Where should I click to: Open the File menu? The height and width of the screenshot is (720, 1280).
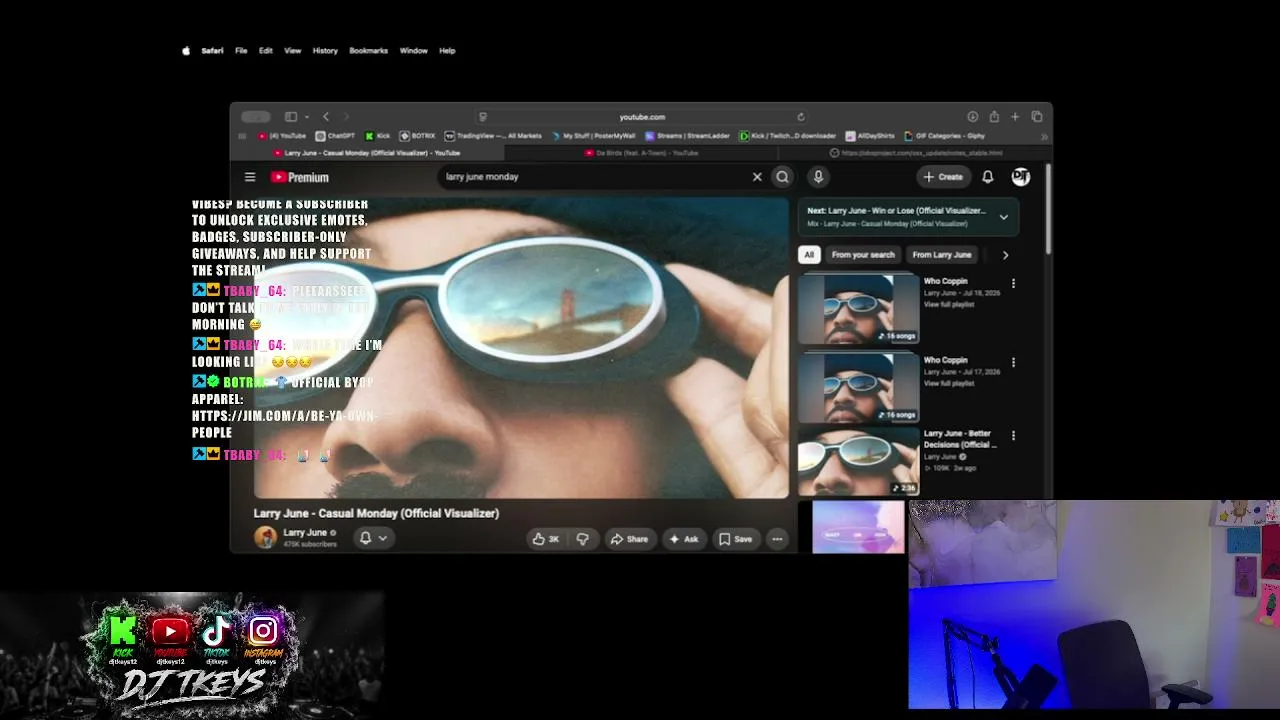point(241,51)
